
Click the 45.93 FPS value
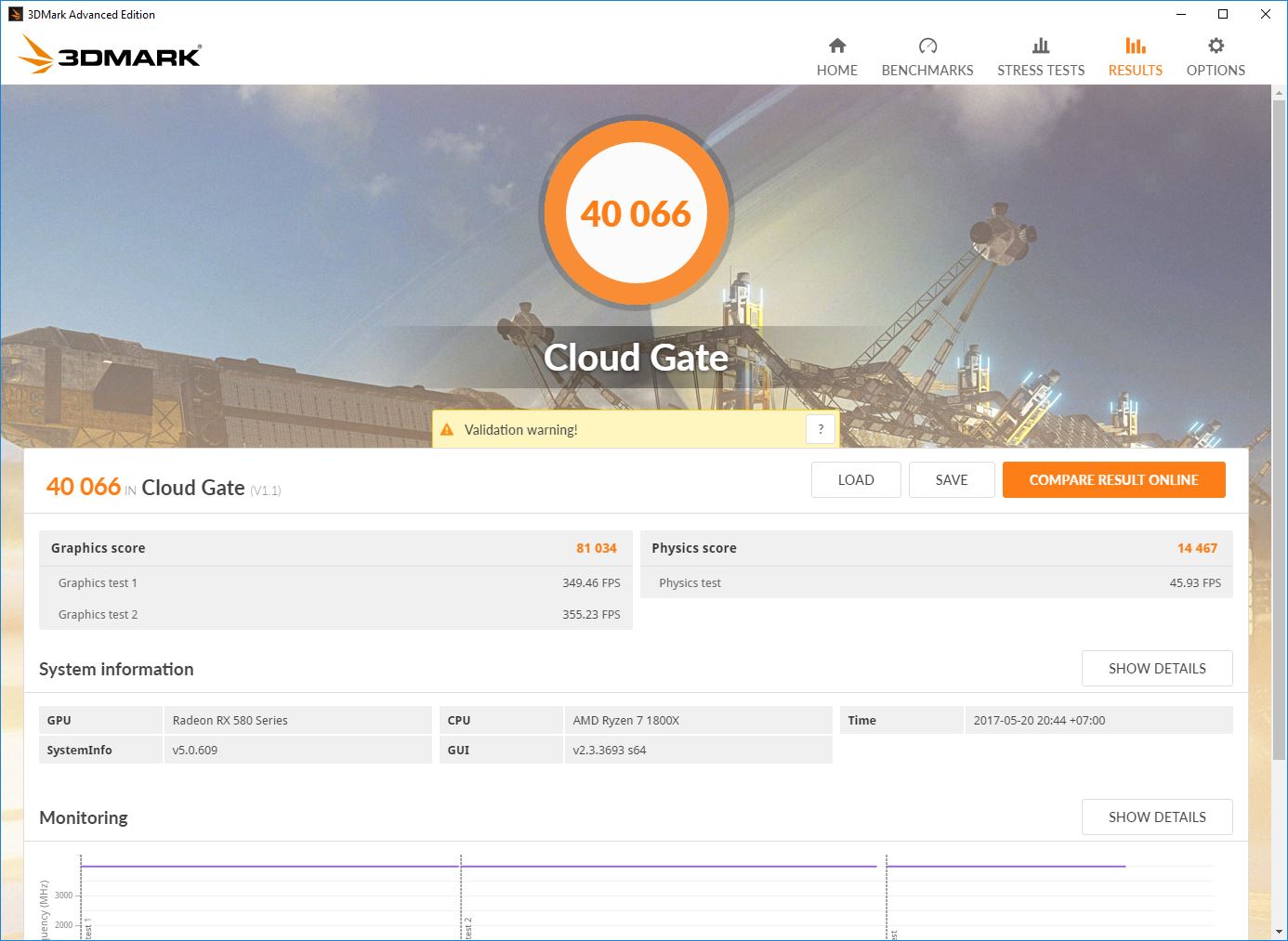[1195, 583]
